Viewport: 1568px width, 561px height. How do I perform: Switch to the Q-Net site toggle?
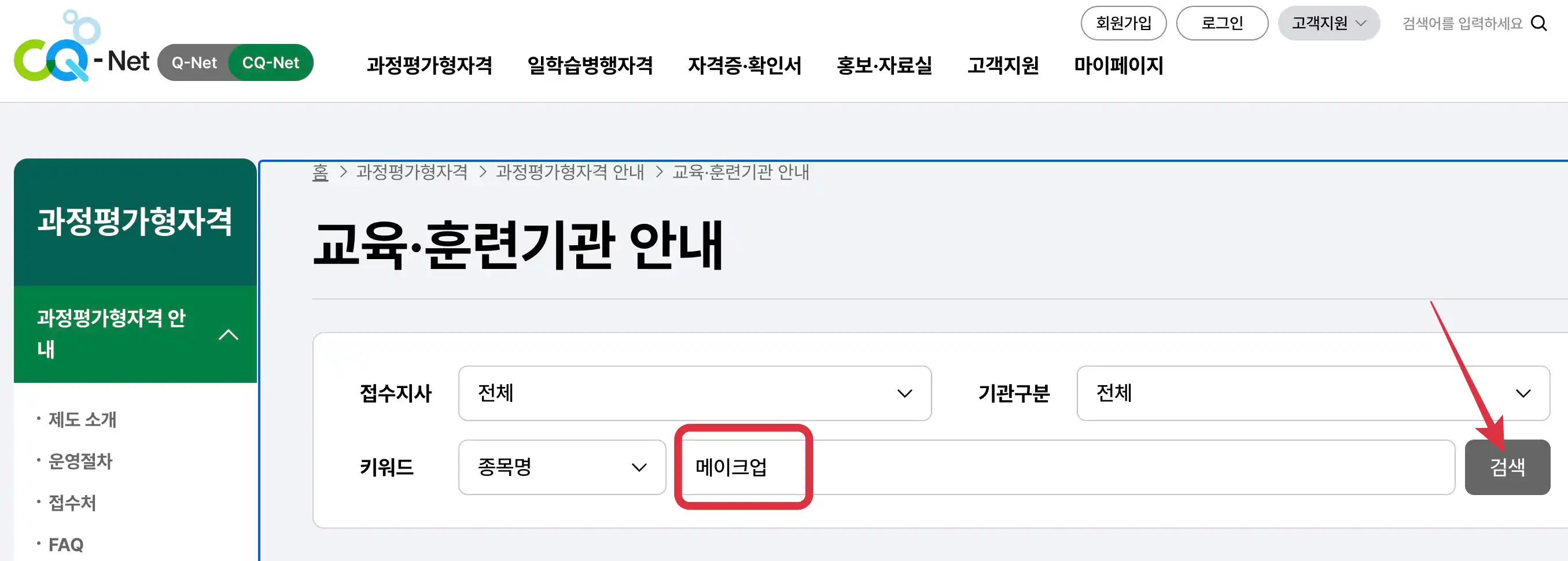[194, 62]
